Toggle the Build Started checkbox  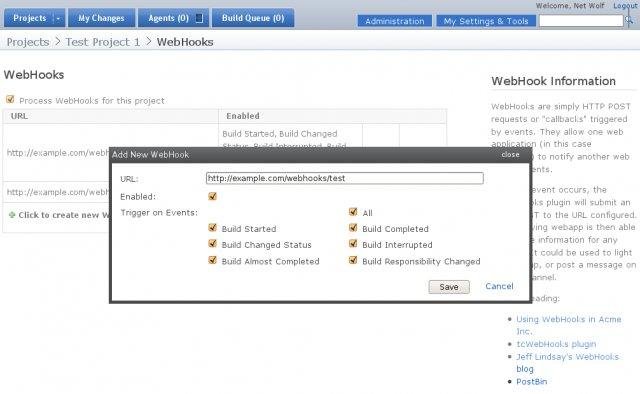pos(212,228)
